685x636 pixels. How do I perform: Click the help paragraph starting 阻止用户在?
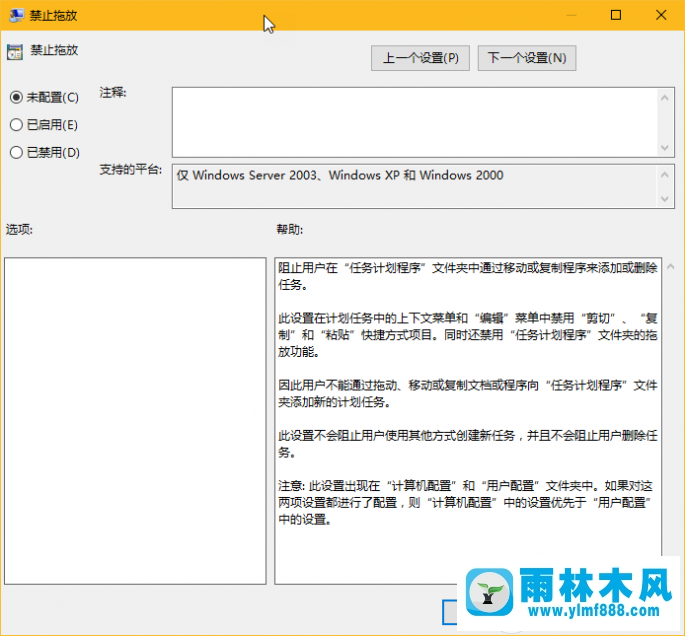coord(468,276)
